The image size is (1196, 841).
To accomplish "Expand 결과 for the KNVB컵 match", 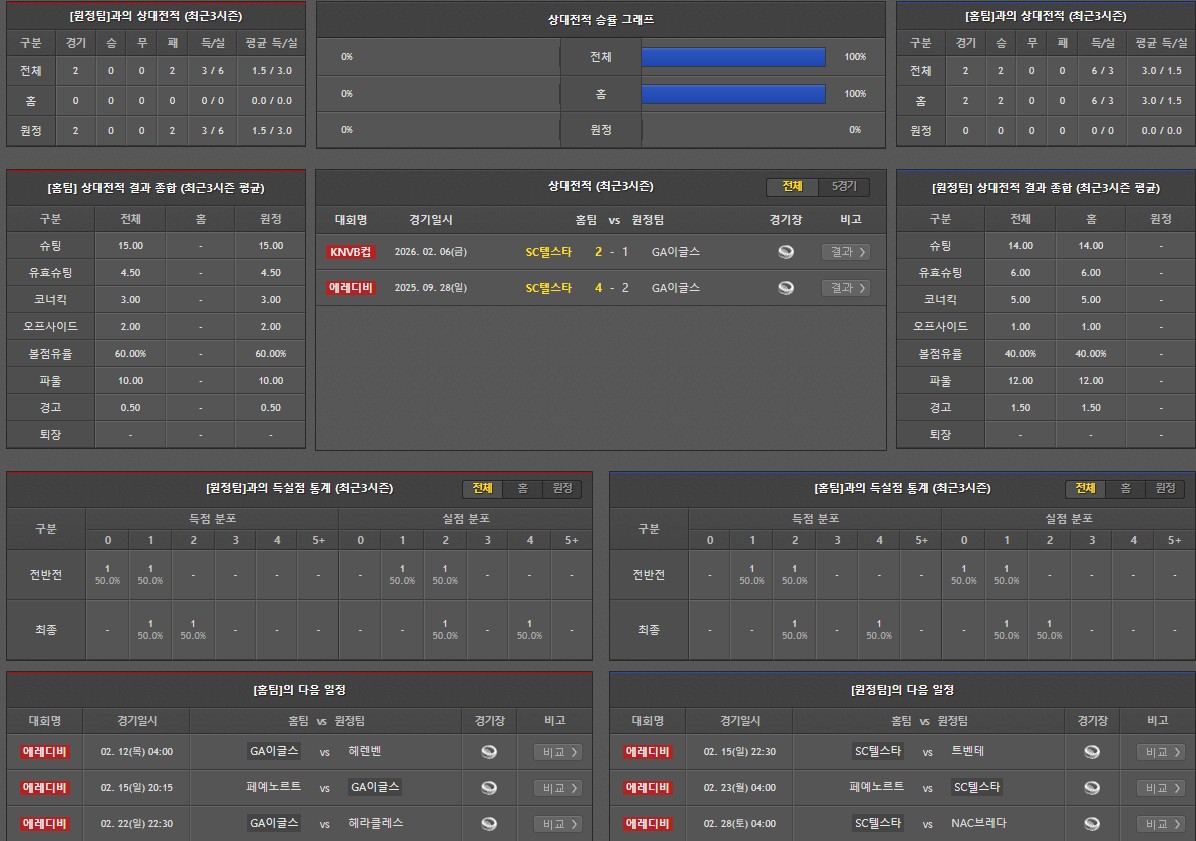I will click(845, 252).
